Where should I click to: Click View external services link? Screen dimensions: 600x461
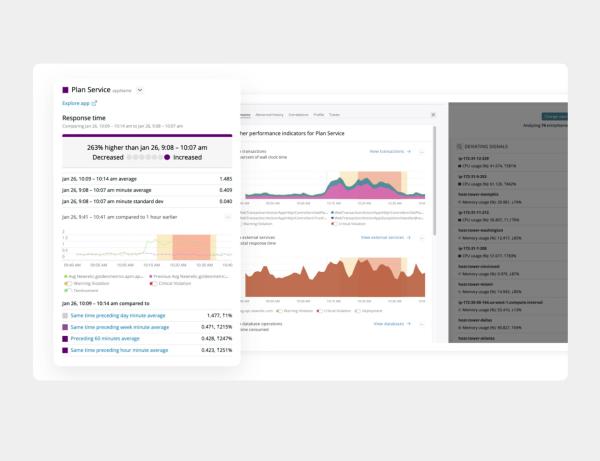click(386, 238)
